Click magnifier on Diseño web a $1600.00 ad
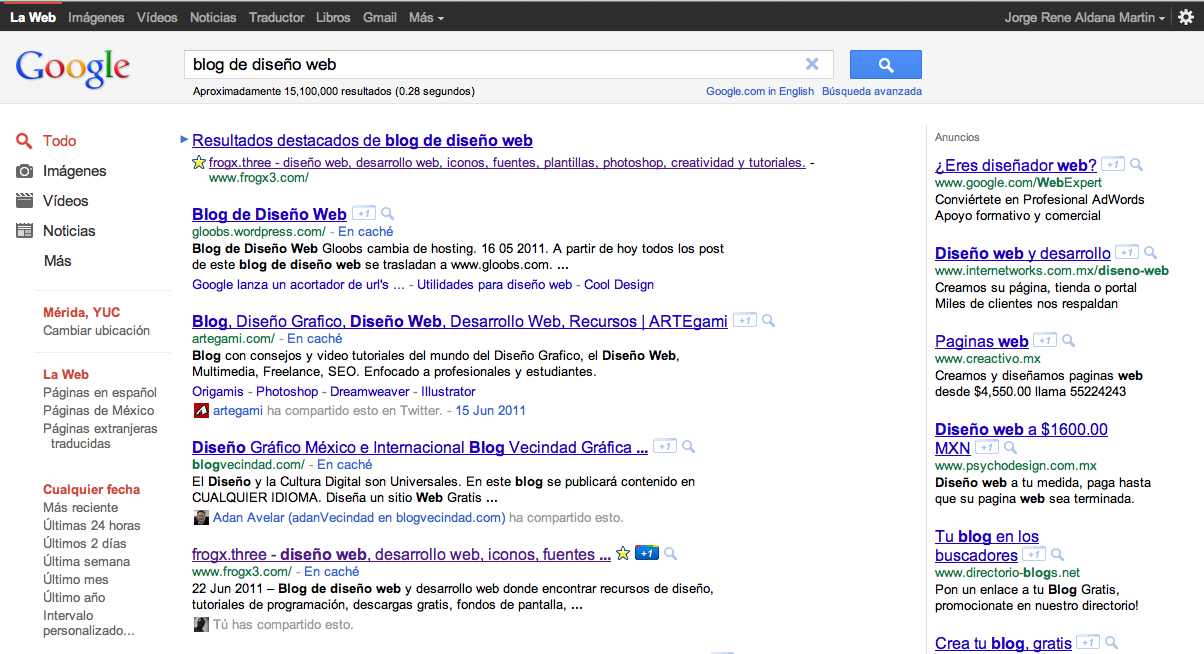Viewport: 1204px width, 654px height. click(x=1011, y=448)
